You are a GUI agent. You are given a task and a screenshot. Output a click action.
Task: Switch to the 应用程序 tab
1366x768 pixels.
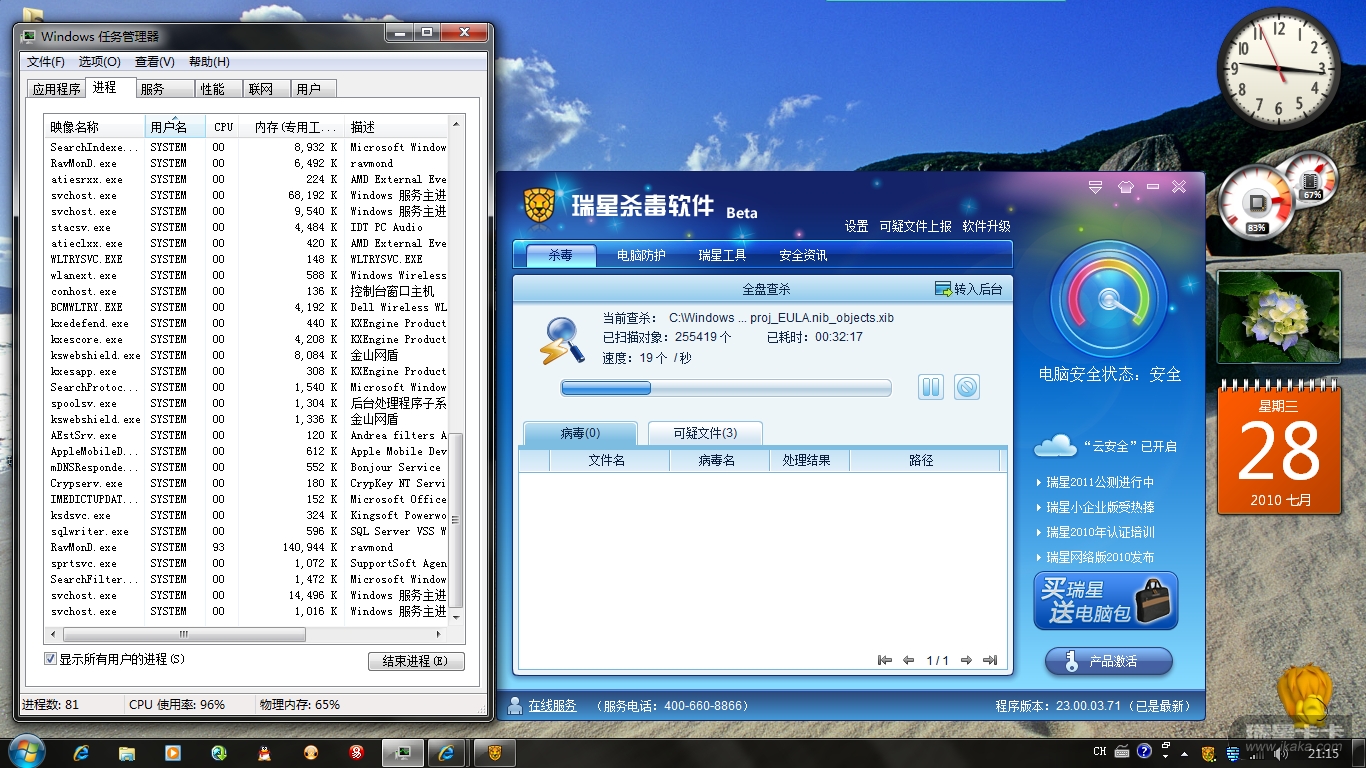[x=56, y=89]
